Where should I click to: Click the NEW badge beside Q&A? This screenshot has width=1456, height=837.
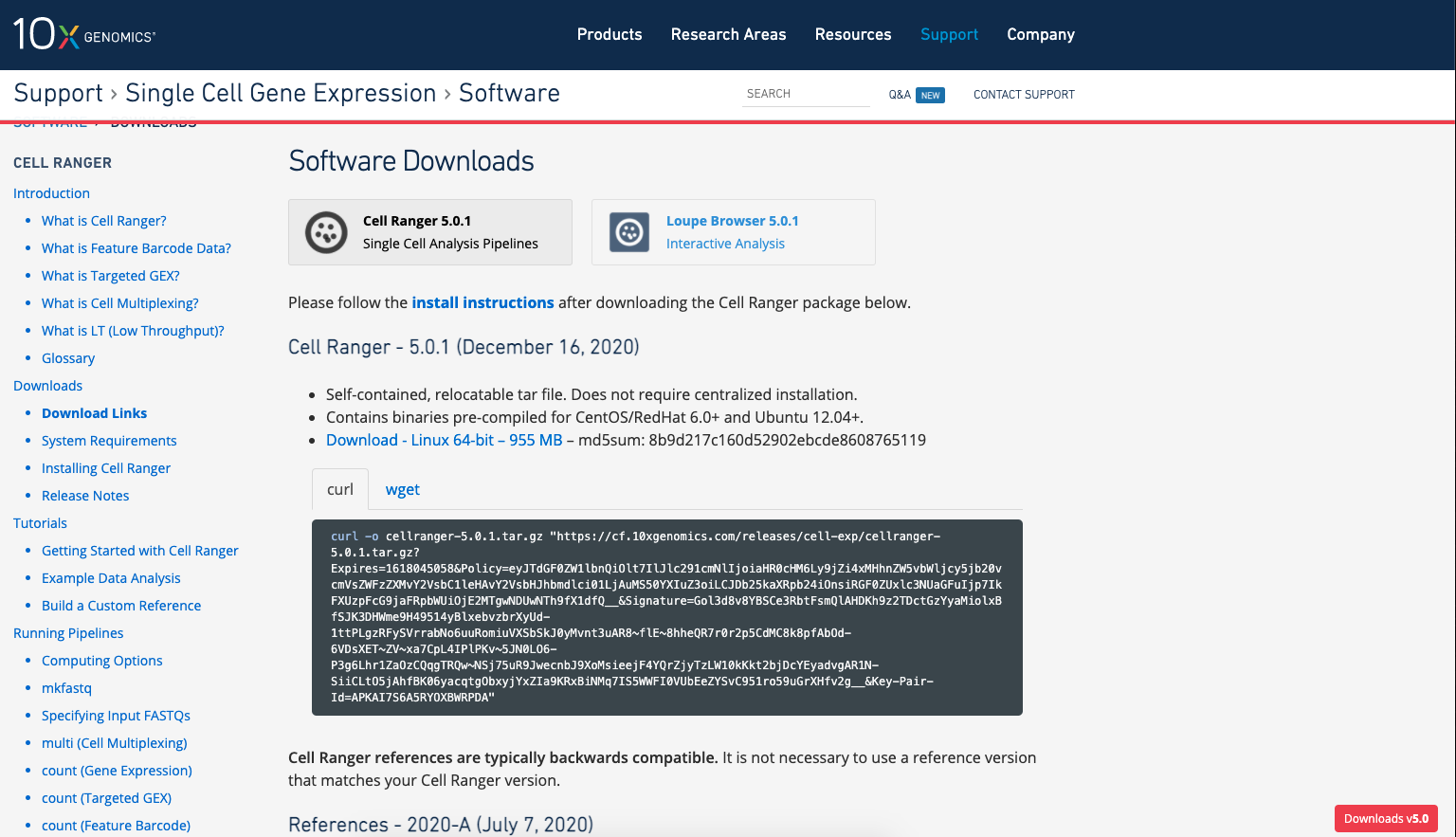pyautogui.click(x=931, y=95)
